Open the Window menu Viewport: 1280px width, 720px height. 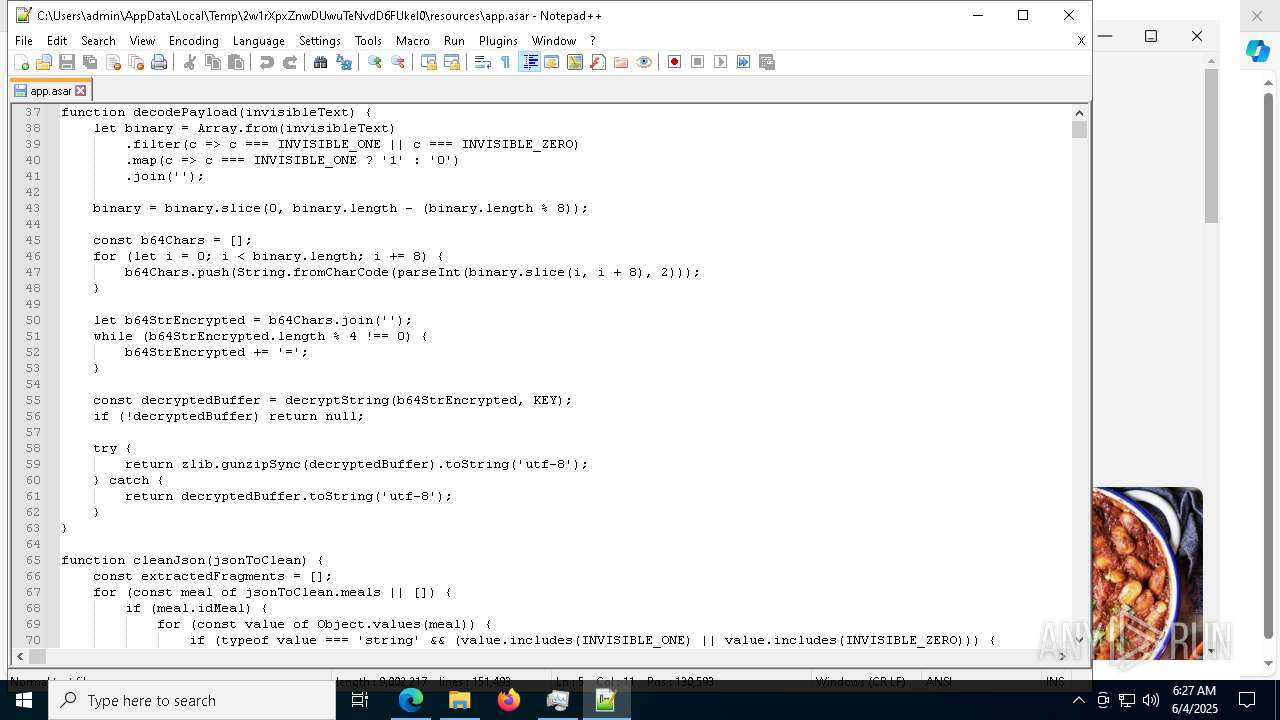pos(553,41)
